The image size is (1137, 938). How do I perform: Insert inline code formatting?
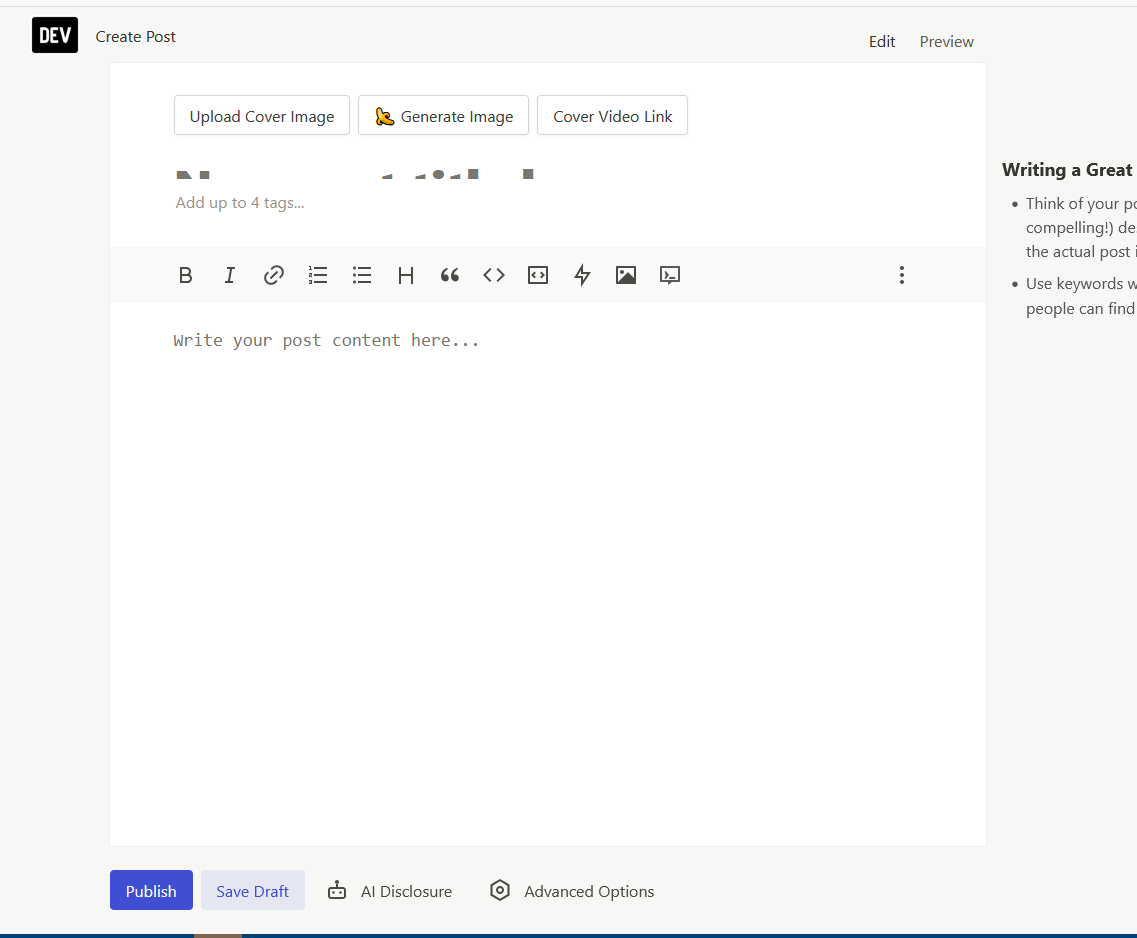(494, 275)
